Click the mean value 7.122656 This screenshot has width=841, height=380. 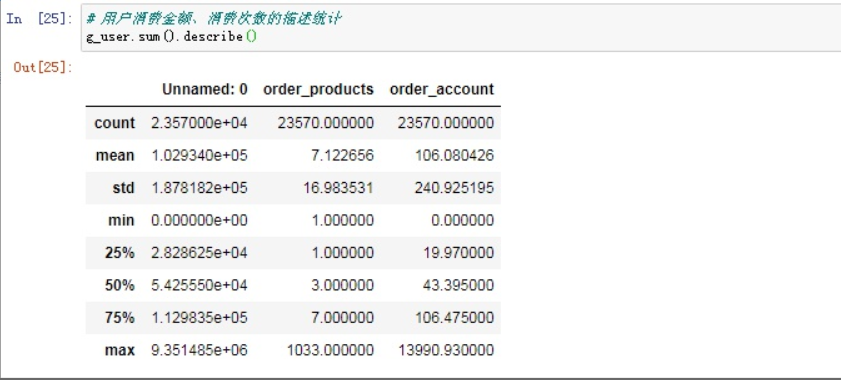click(342, 156)
